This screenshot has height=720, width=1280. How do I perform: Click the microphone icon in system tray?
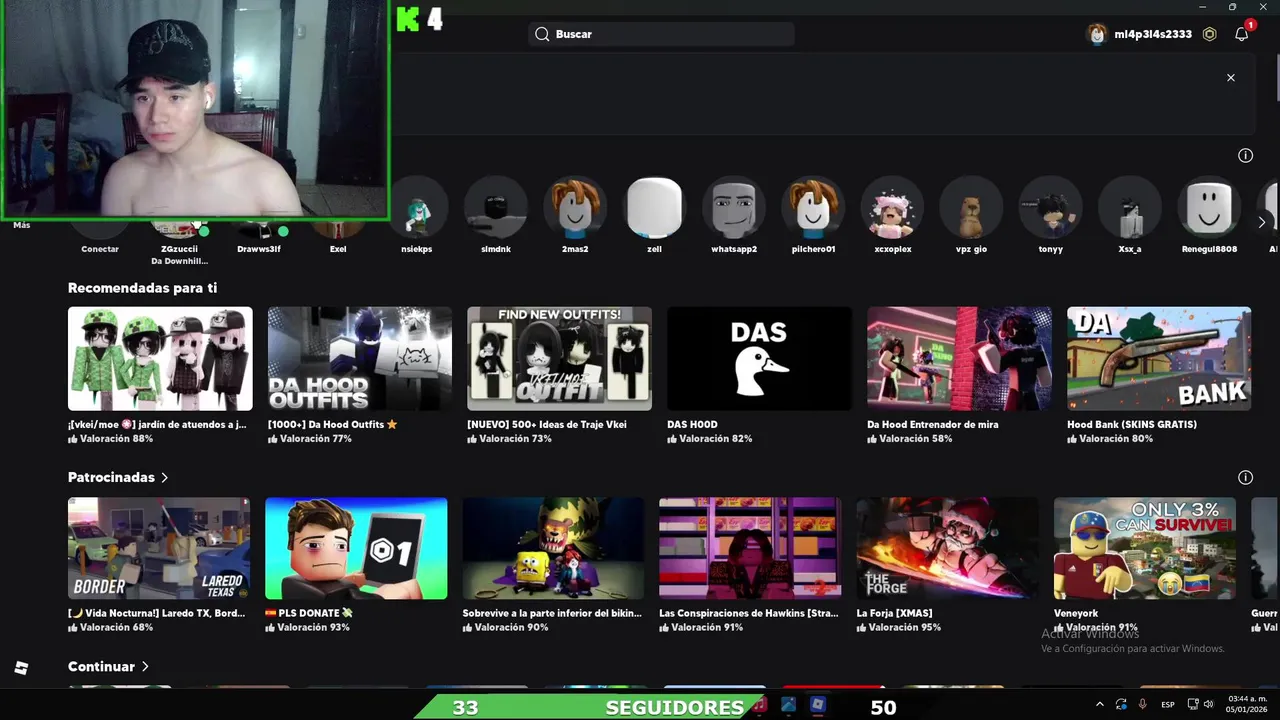(1143, 705)
